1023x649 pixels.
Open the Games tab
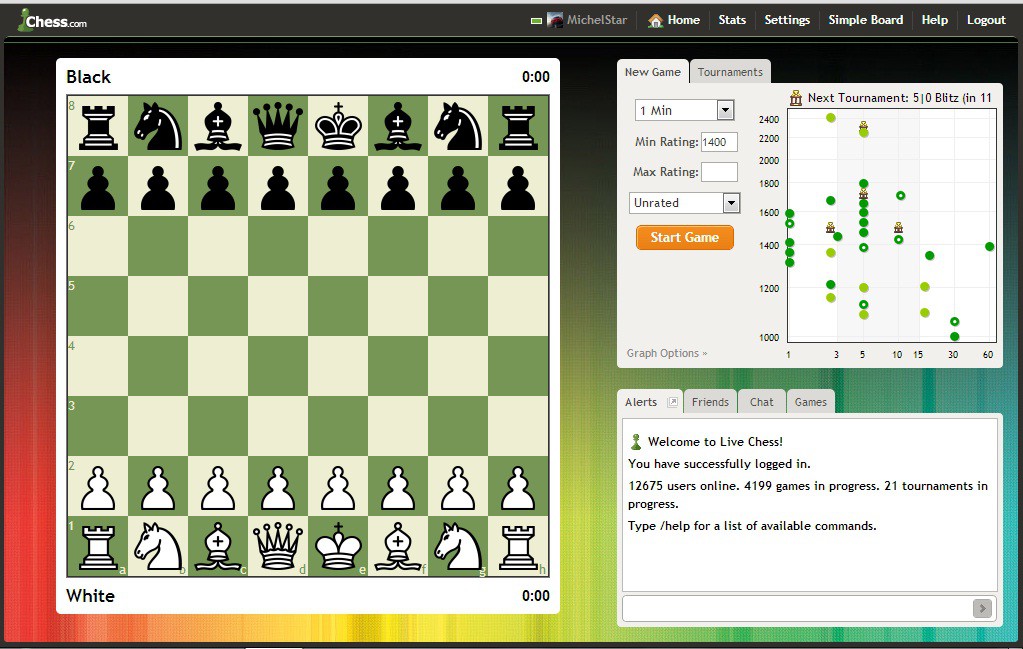pos(810,402)
